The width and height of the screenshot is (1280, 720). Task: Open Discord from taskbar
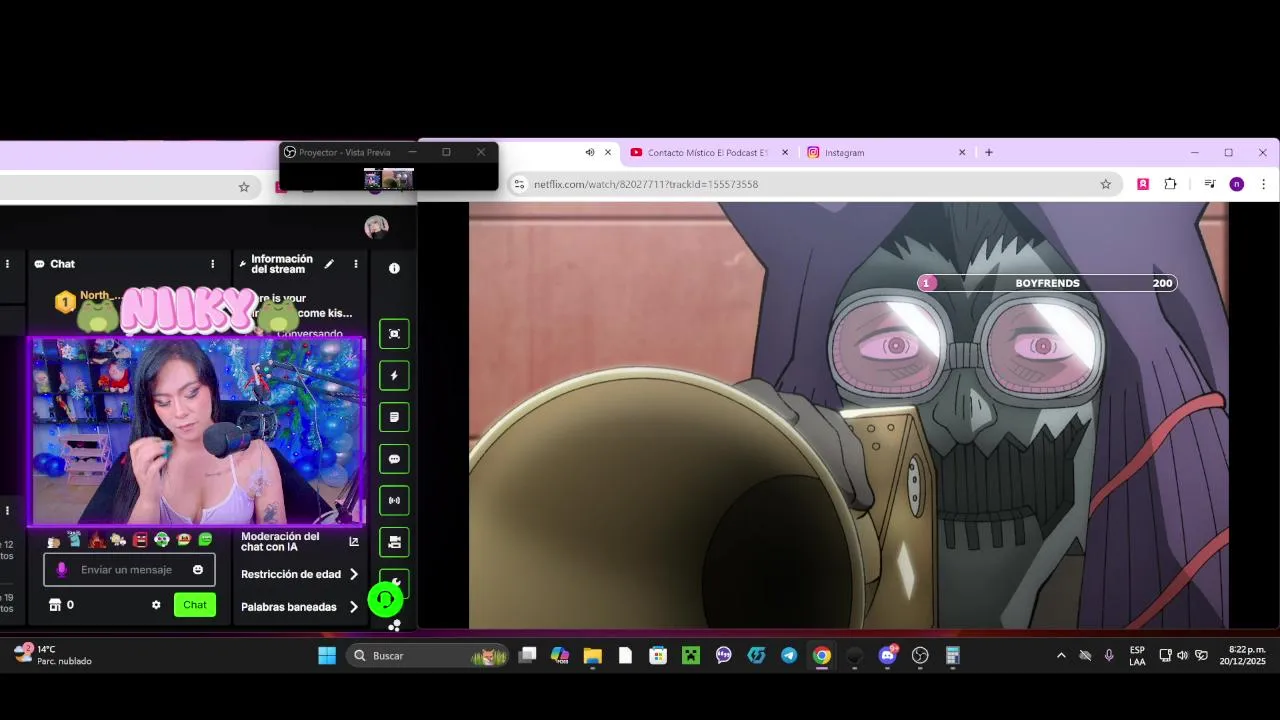click(x=887, y=656)
